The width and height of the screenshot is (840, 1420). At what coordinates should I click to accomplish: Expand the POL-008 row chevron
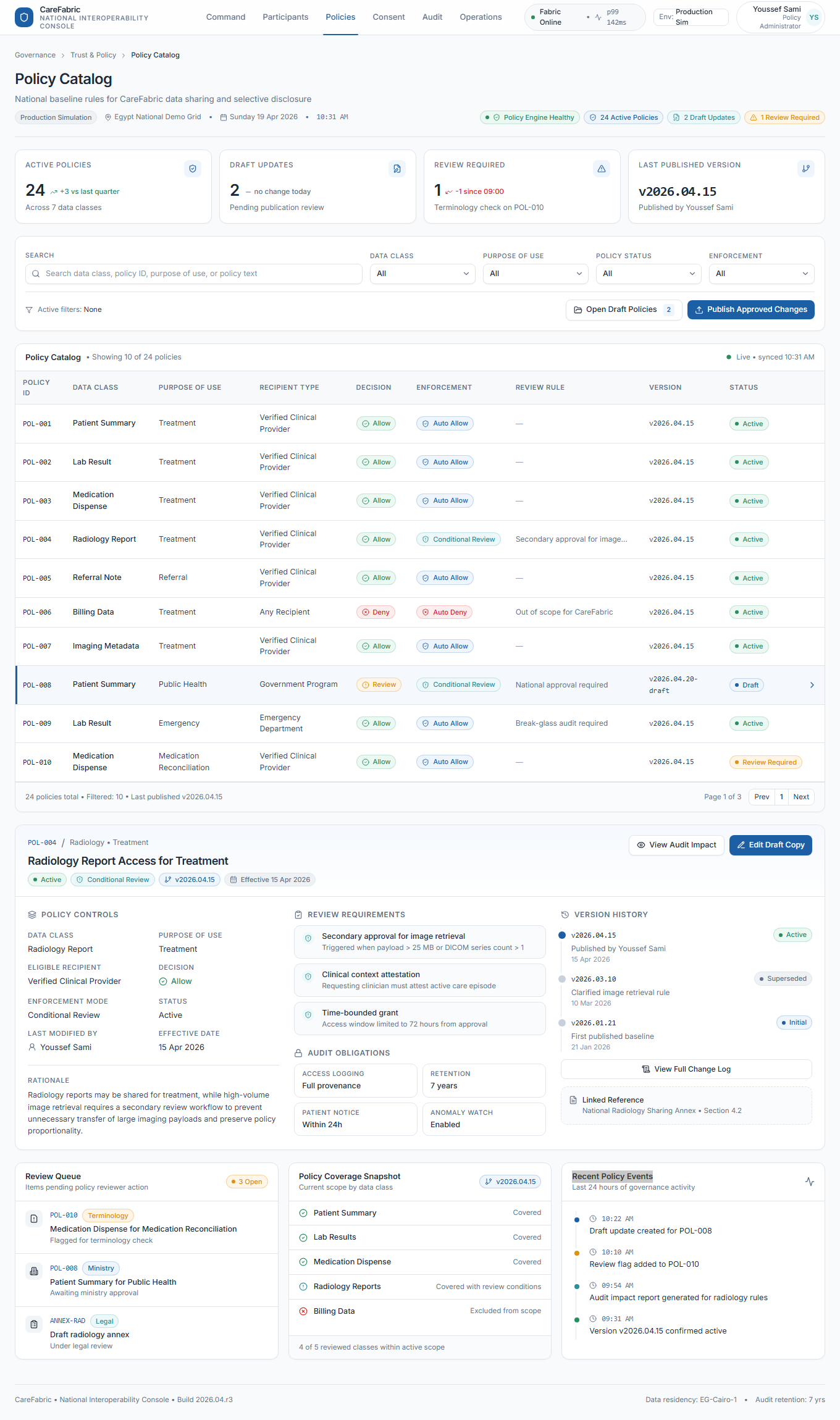click(x=812, y=685)
